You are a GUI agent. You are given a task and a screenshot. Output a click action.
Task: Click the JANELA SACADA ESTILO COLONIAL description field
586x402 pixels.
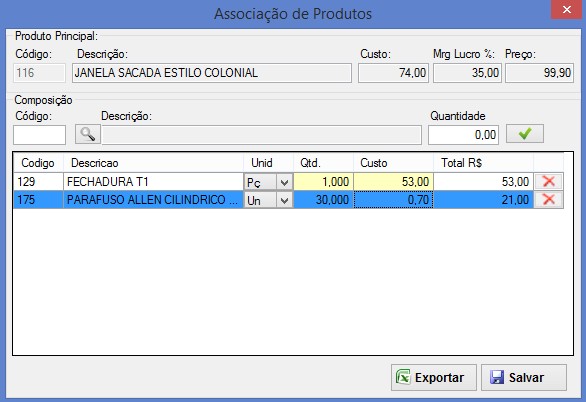[212, 73]
